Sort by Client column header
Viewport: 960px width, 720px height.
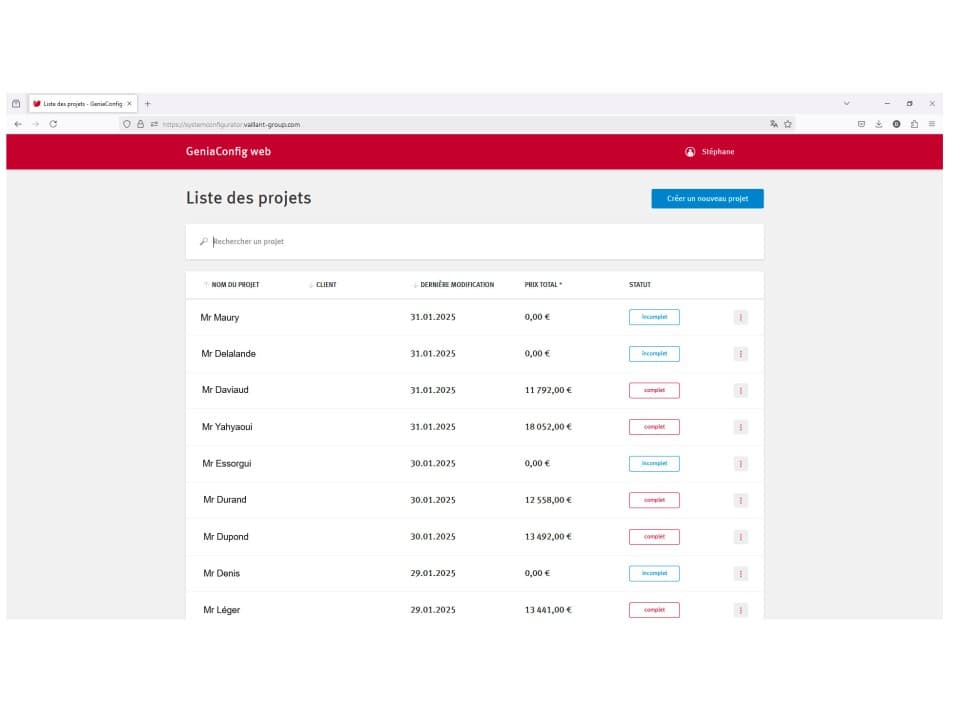click(x=325, y=285)
